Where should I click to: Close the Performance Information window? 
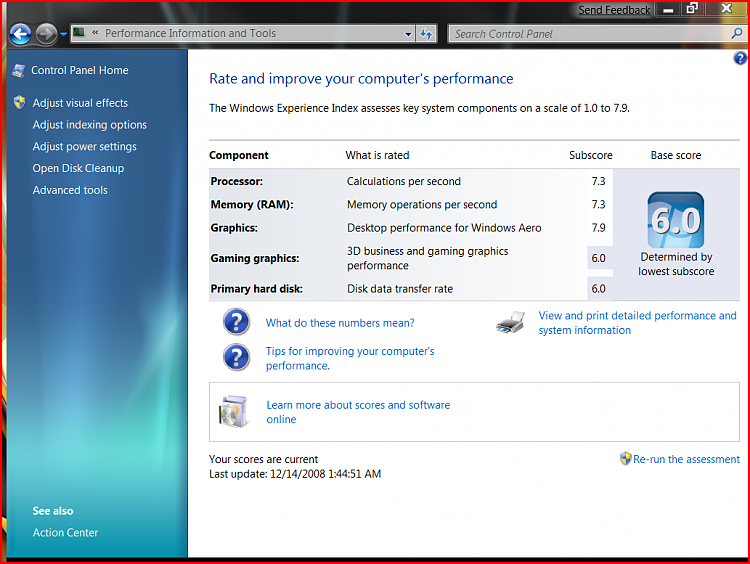[727, 9]
